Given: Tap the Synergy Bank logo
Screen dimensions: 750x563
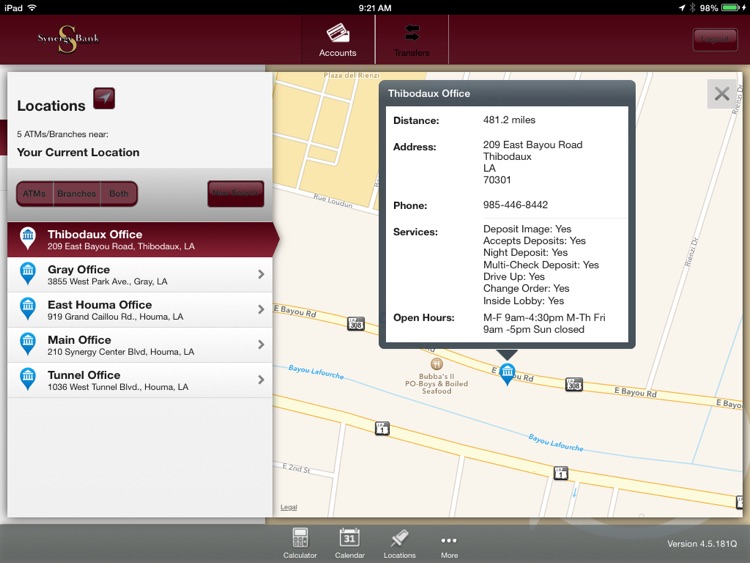Looking at the screenshot, I should [x=68, y=39].
